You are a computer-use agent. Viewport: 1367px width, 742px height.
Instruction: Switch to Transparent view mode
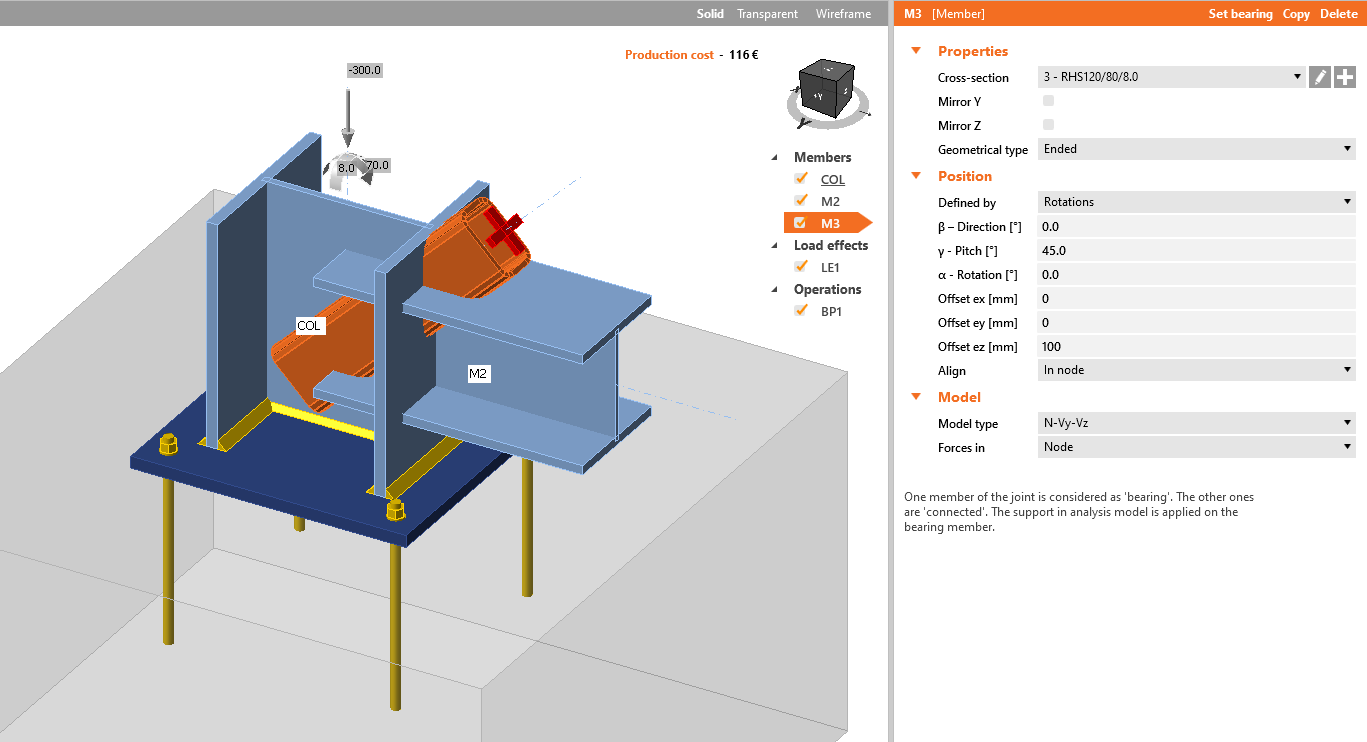(767, 14)
